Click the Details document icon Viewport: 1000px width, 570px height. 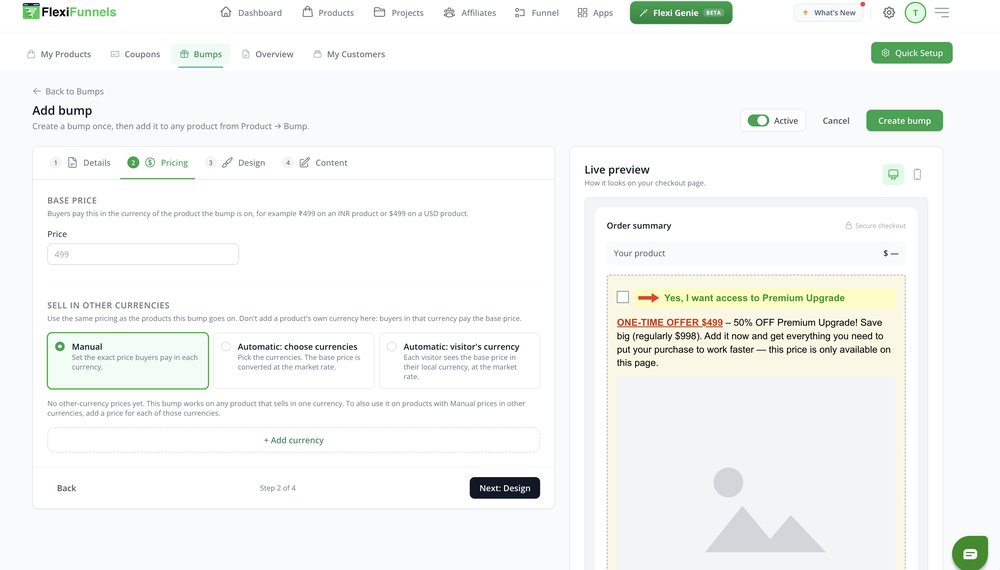(x=73, y=163)
